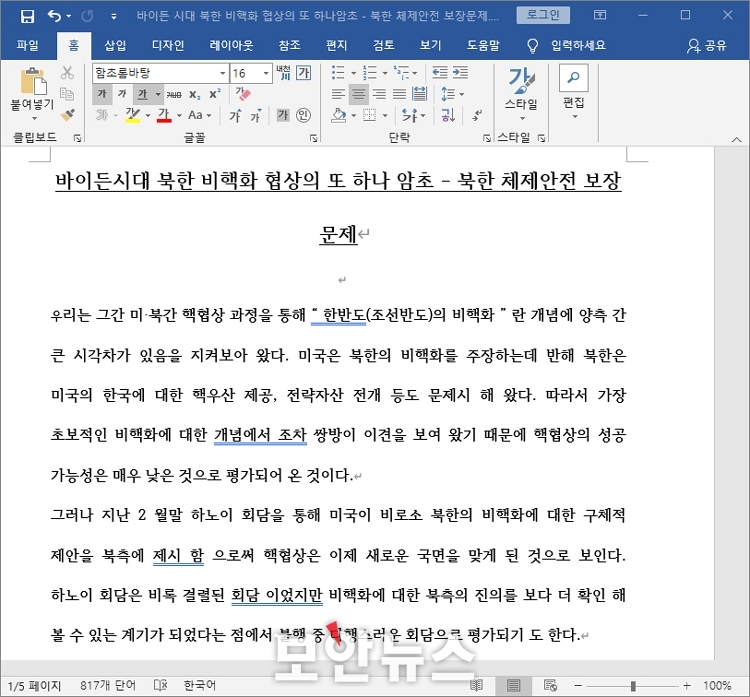The height and width of the screenshot is (697, 750).
Task: Click the Cut scissors icon
Action: tap(67, 73)
